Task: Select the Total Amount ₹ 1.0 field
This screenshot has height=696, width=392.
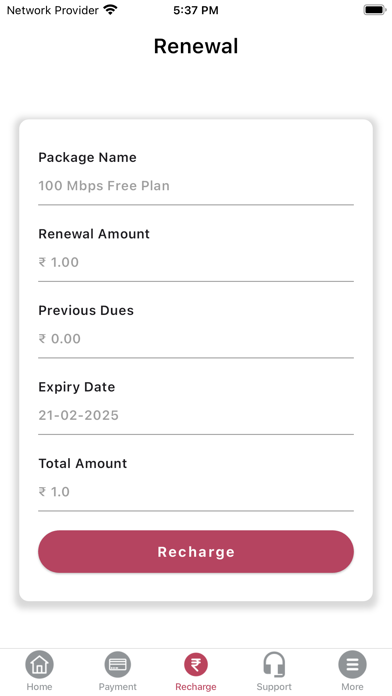Action: (196, 492)
